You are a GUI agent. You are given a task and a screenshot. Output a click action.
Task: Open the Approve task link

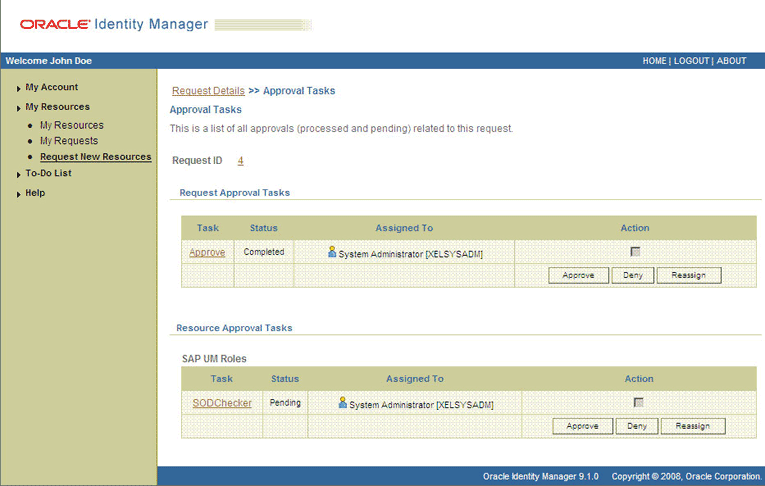coord(207,252)
